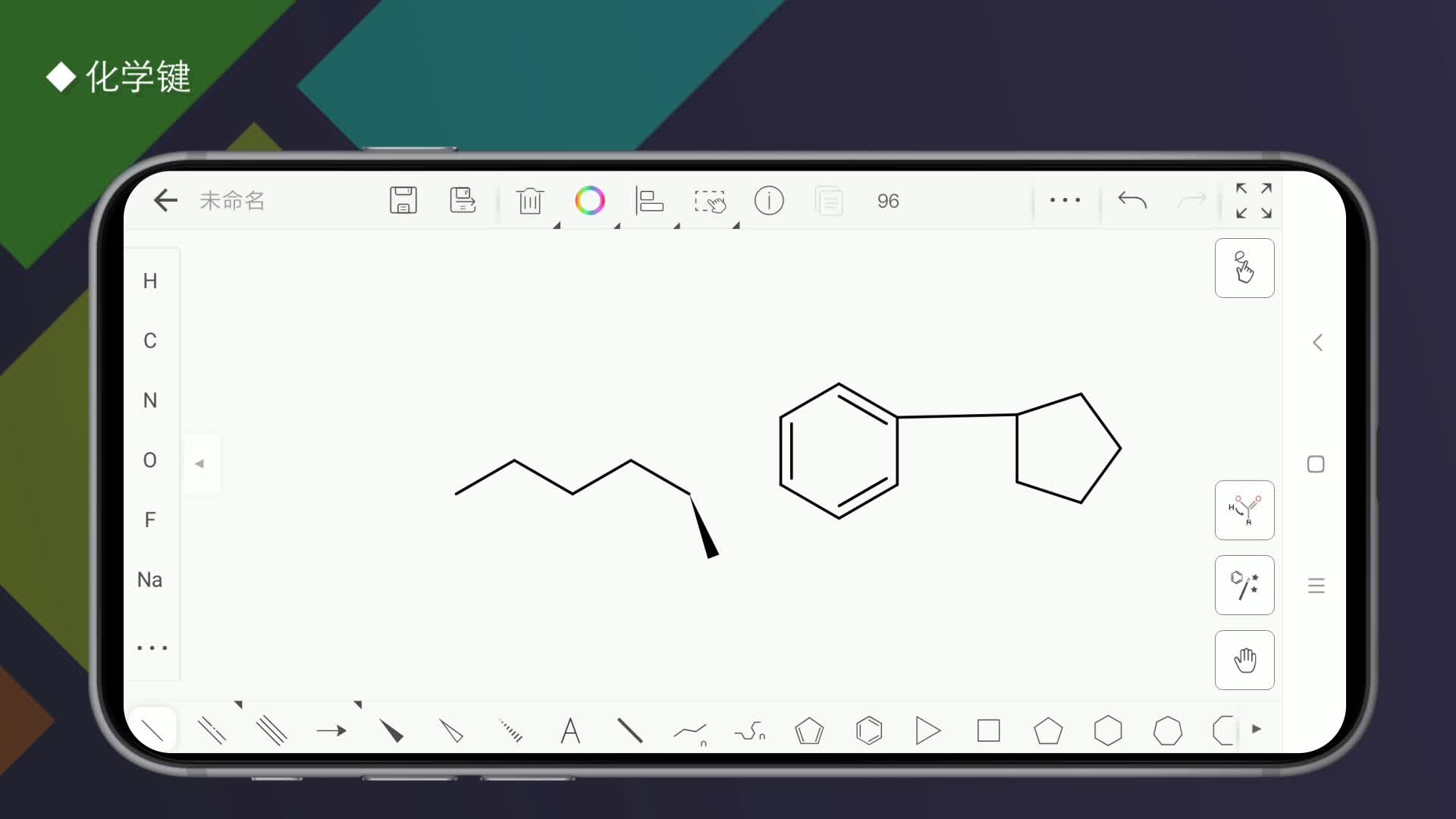Go back with the left arrow
Image resolution: width=1456 pixels, height=819 pixels.
coord(165,201)
